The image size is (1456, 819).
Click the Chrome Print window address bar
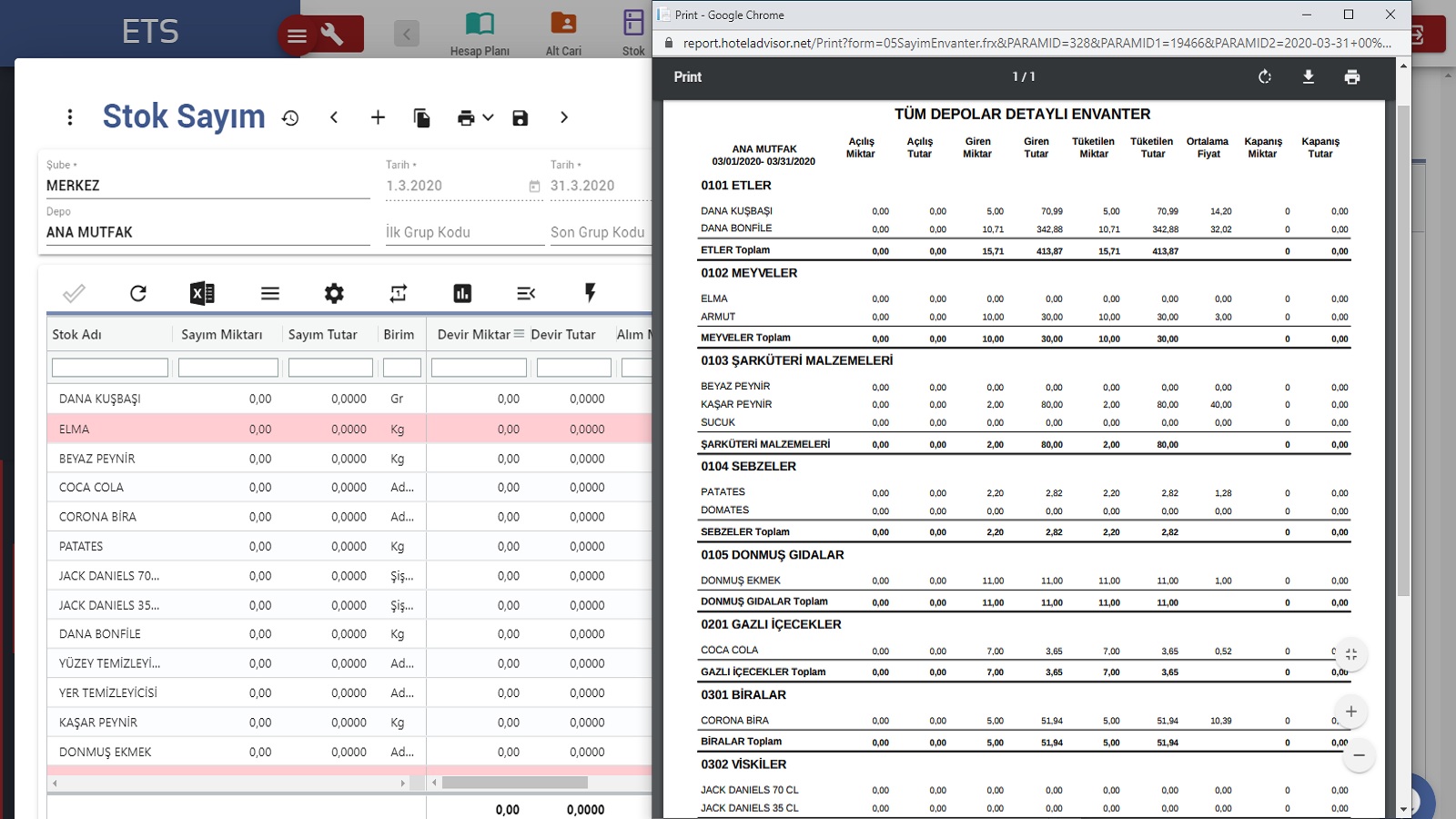click(1036, 43)
